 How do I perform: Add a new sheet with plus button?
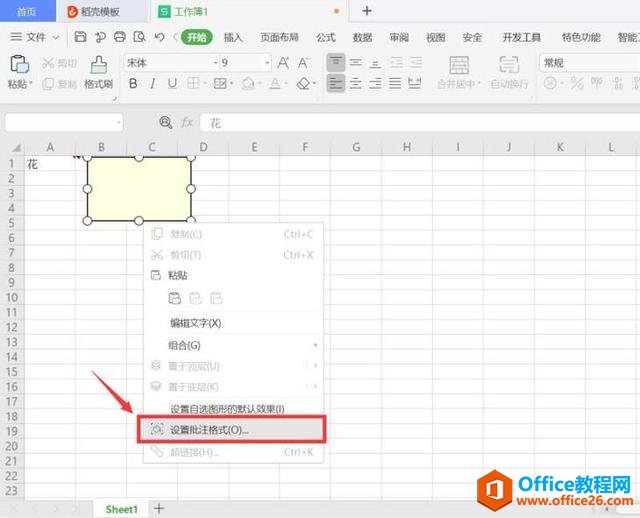click(159, 508)
